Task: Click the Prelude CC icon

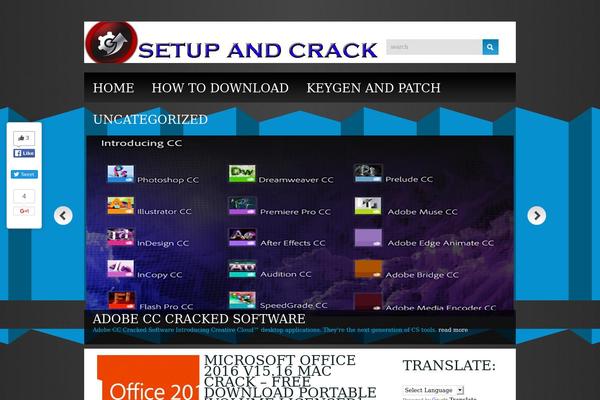Action: 368,173
